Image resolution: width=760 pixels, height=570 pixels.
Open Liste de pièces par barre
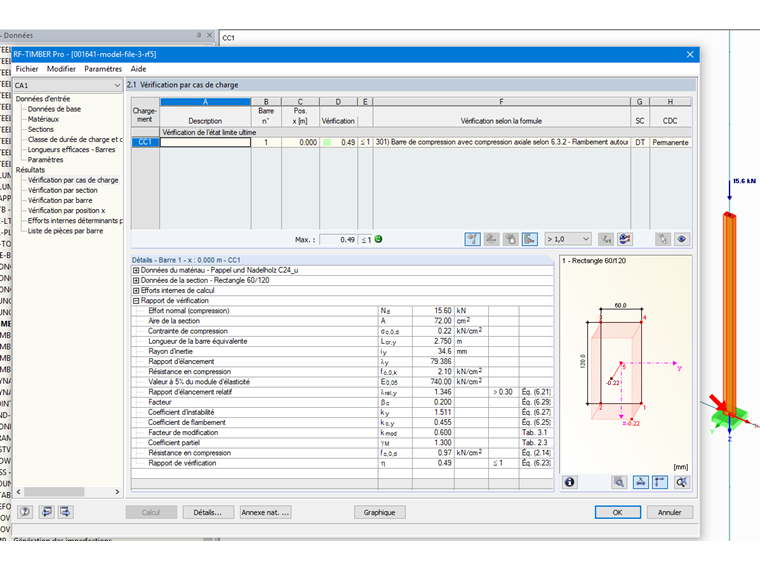[x=65, y=231]
